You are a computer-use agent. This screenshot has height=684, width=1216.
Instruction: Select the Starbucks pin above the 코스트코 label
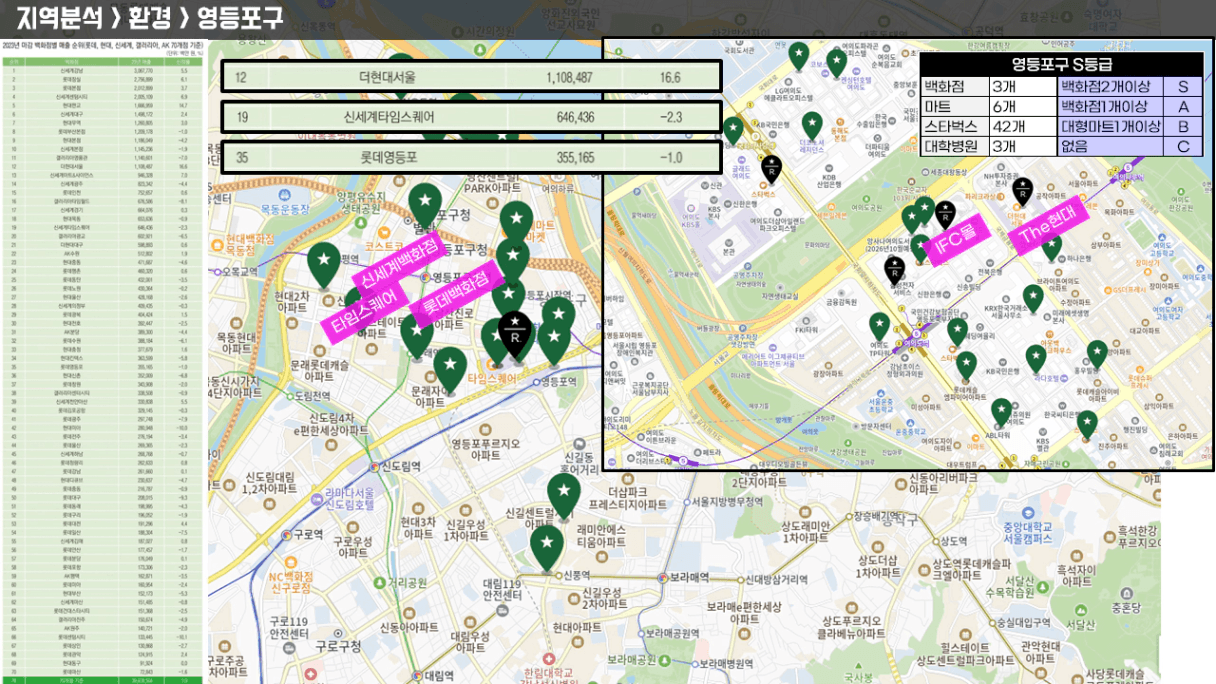pyautogui.click(x=425, y=205)
